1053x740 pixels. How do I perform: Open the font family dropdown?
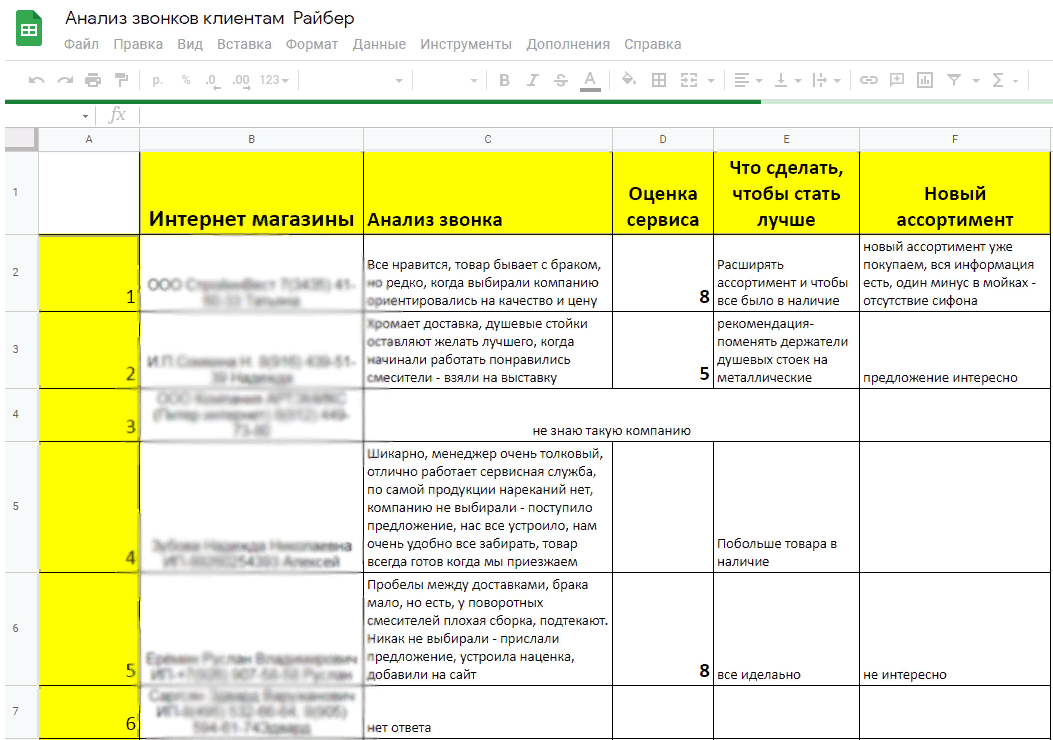(354, 81)
